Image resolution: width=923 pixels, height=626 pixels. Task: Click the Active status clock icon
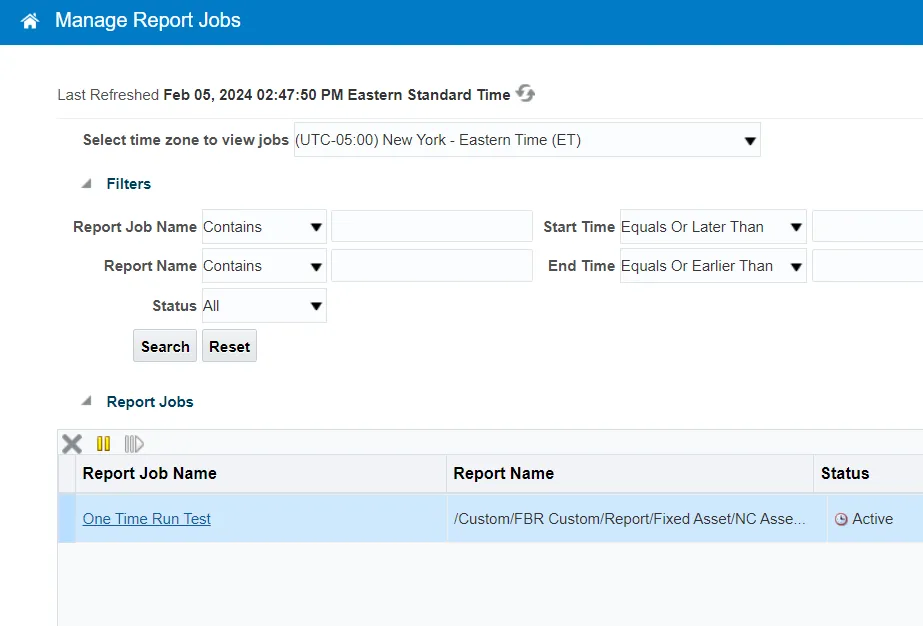(x=841, y=519)
